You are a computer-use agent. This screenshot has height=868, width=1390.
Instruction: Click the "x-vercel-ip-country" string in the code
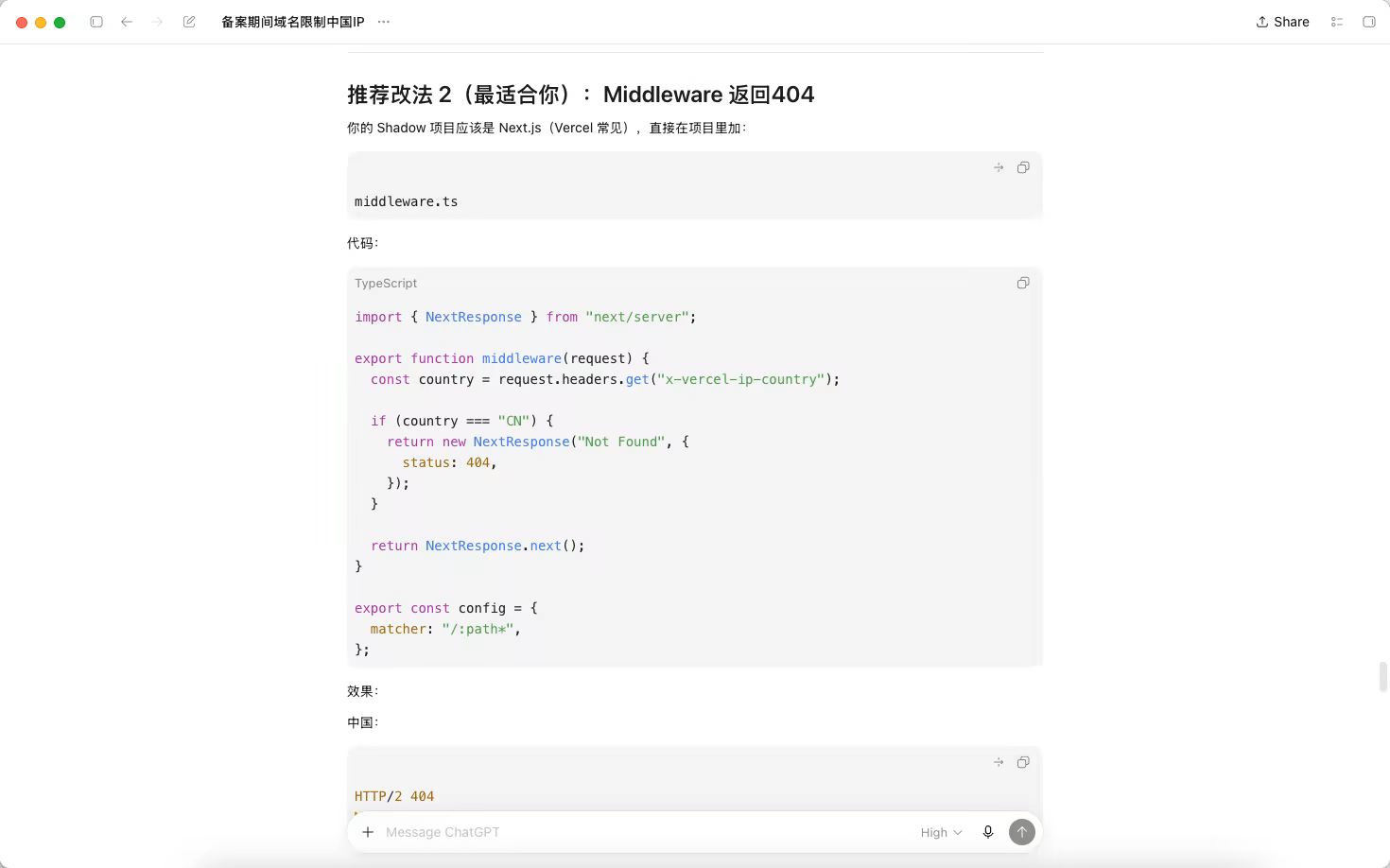(739, 379)
